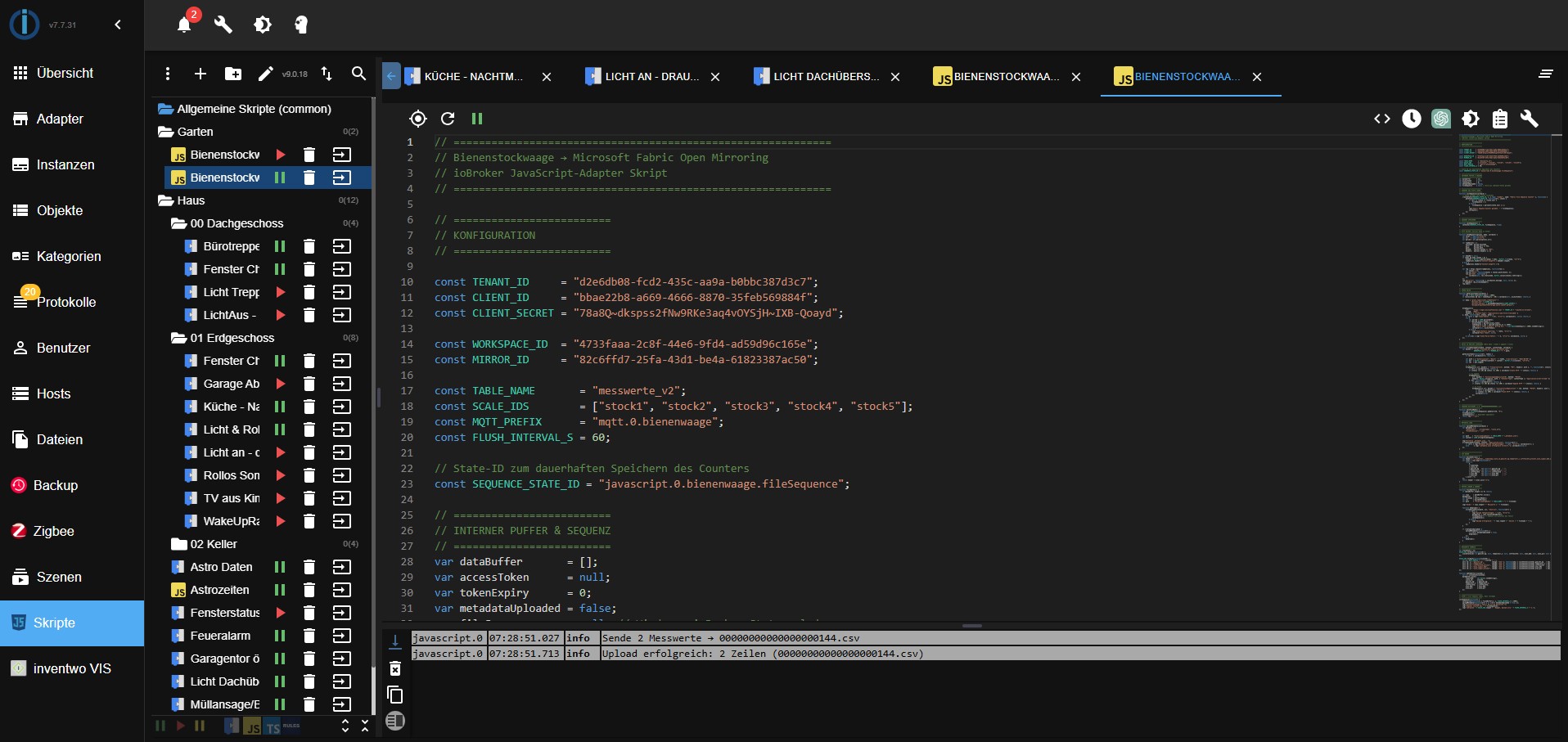Search scripts with the magnifier icon
The width and height of the screenshot is (1568, 742).
pyautogui.click(x=358, y=74)
